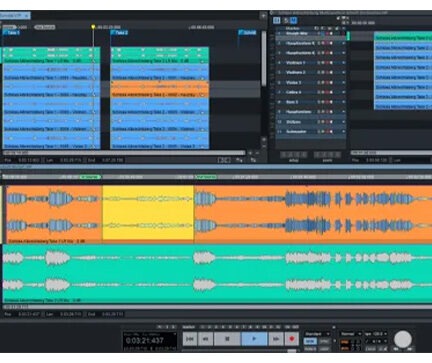Stop playback with the Stop button
This screenshot has width=432, height=363.
click(227, 339)
